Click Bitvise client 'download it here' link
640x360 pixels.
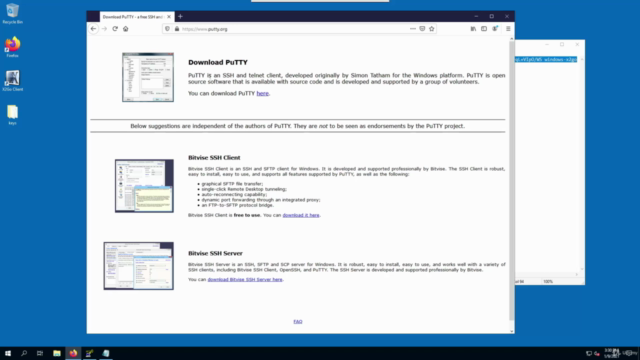coord(301,215)
